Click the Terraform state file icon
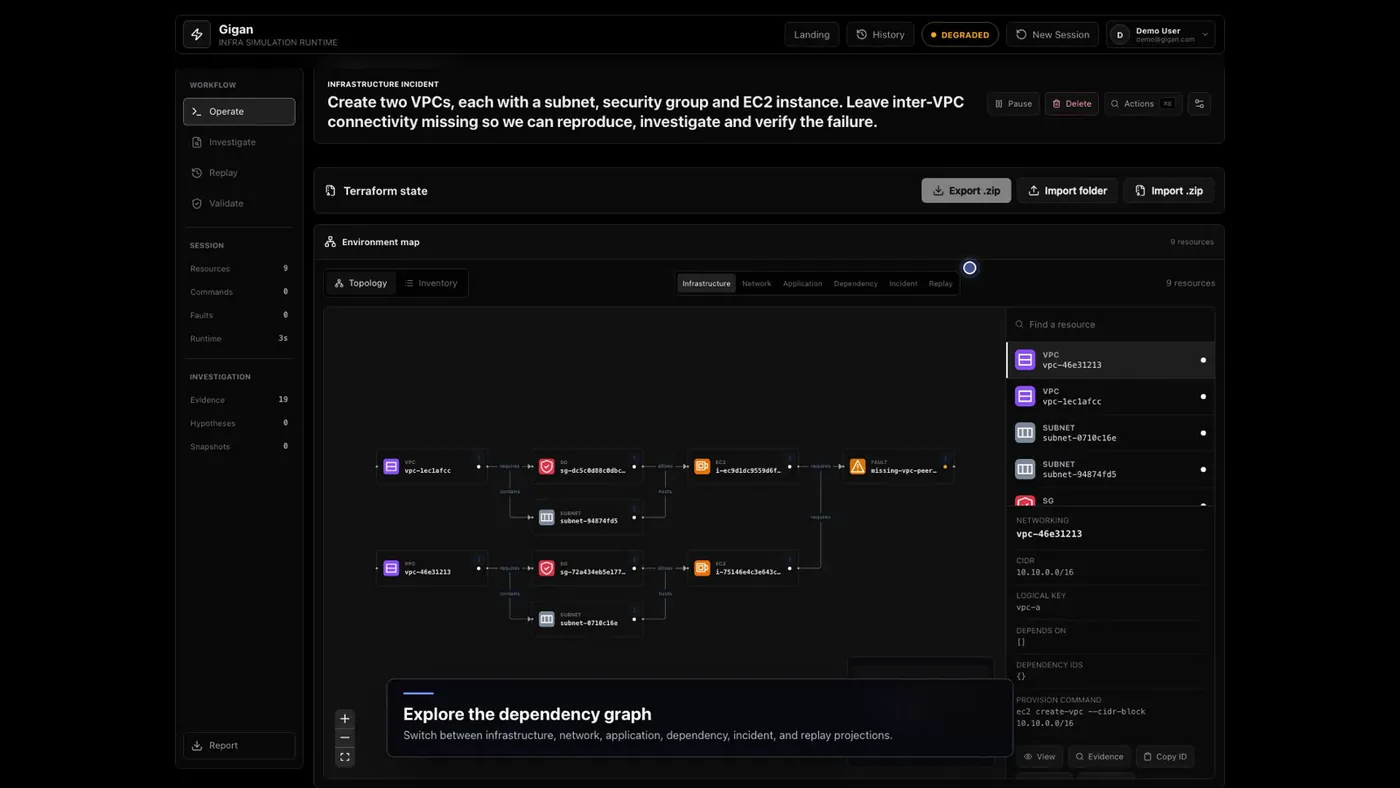1400x788 pixels. [331, 190]
